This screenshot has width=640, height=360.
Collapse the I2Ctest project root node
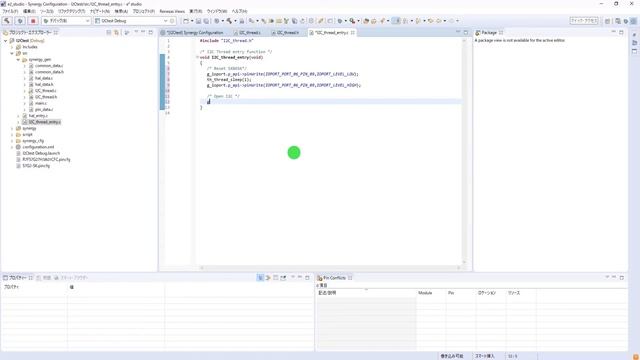click(x=6, y=41)
